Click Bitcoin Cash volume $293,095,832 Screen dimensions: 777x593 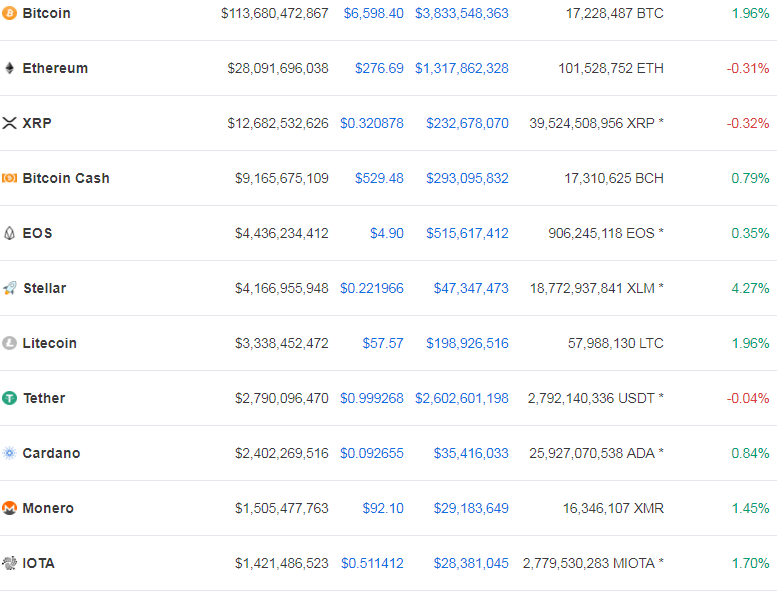(467, 178)
